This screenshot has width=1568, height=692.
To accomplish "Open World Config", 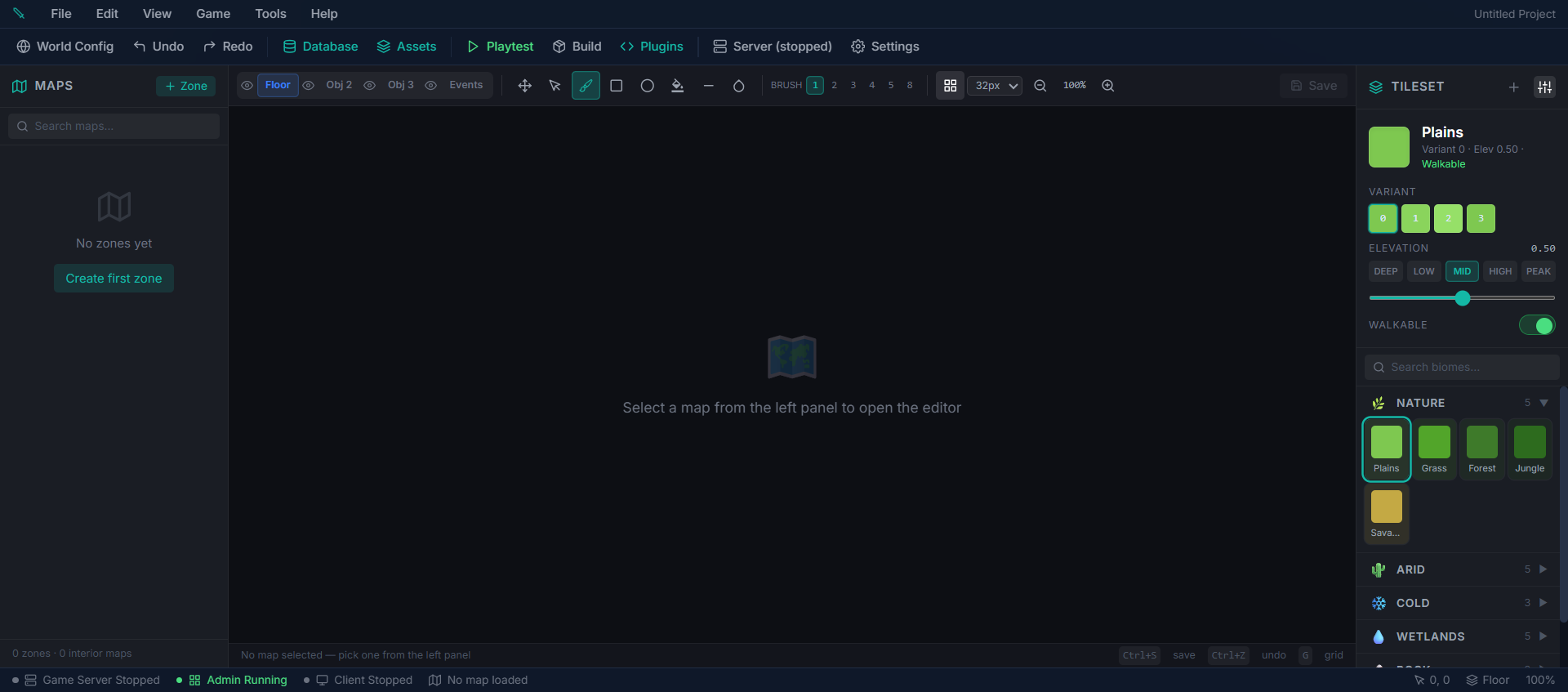I will [65, 47].
